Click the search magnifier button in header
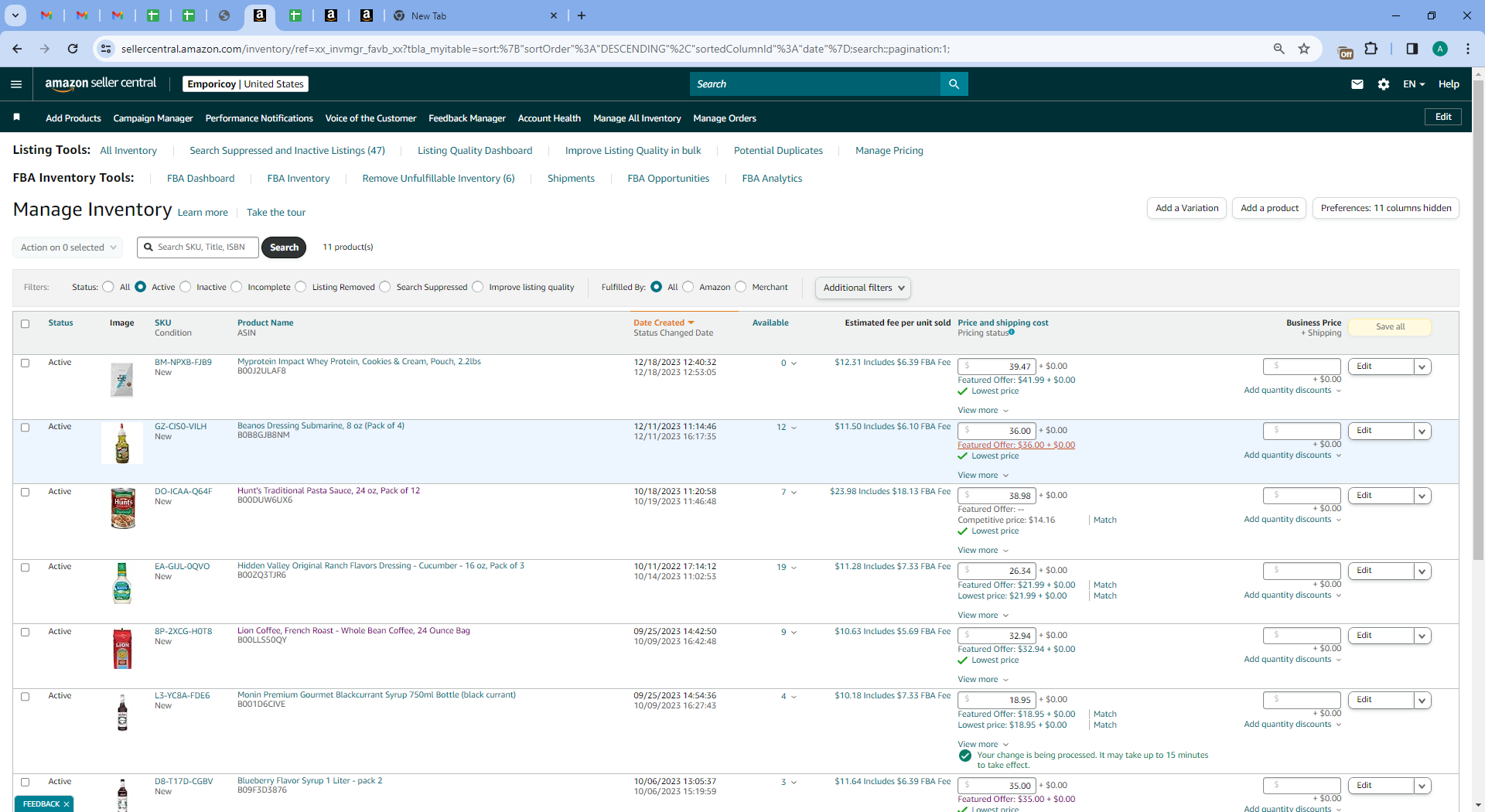Viewport: 1485px width, 812px height. click(954, 84)
